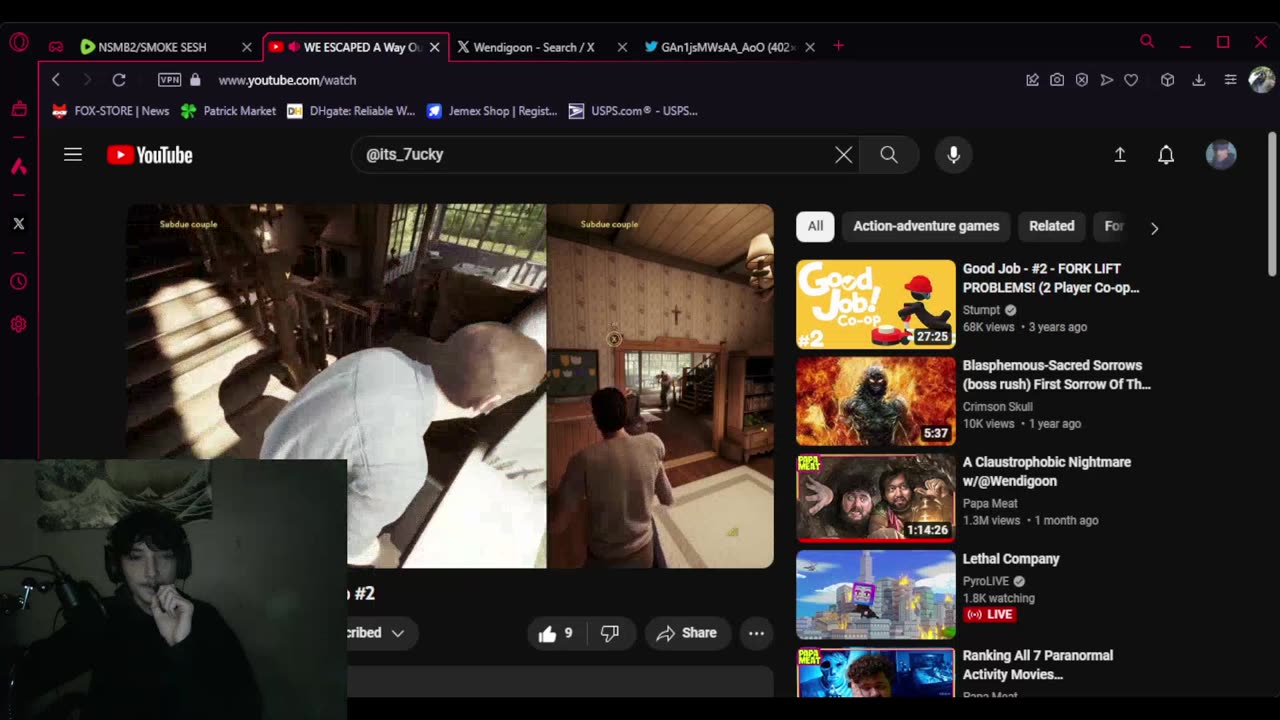Open settings gear in sidebar
This screenshot has height=720, width=1280.
tap(18, 324)
